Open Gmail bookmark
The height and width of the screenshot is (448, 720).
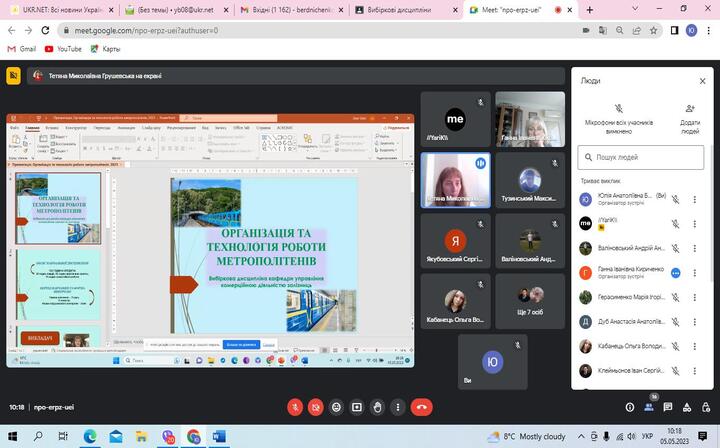click(22, 49)
